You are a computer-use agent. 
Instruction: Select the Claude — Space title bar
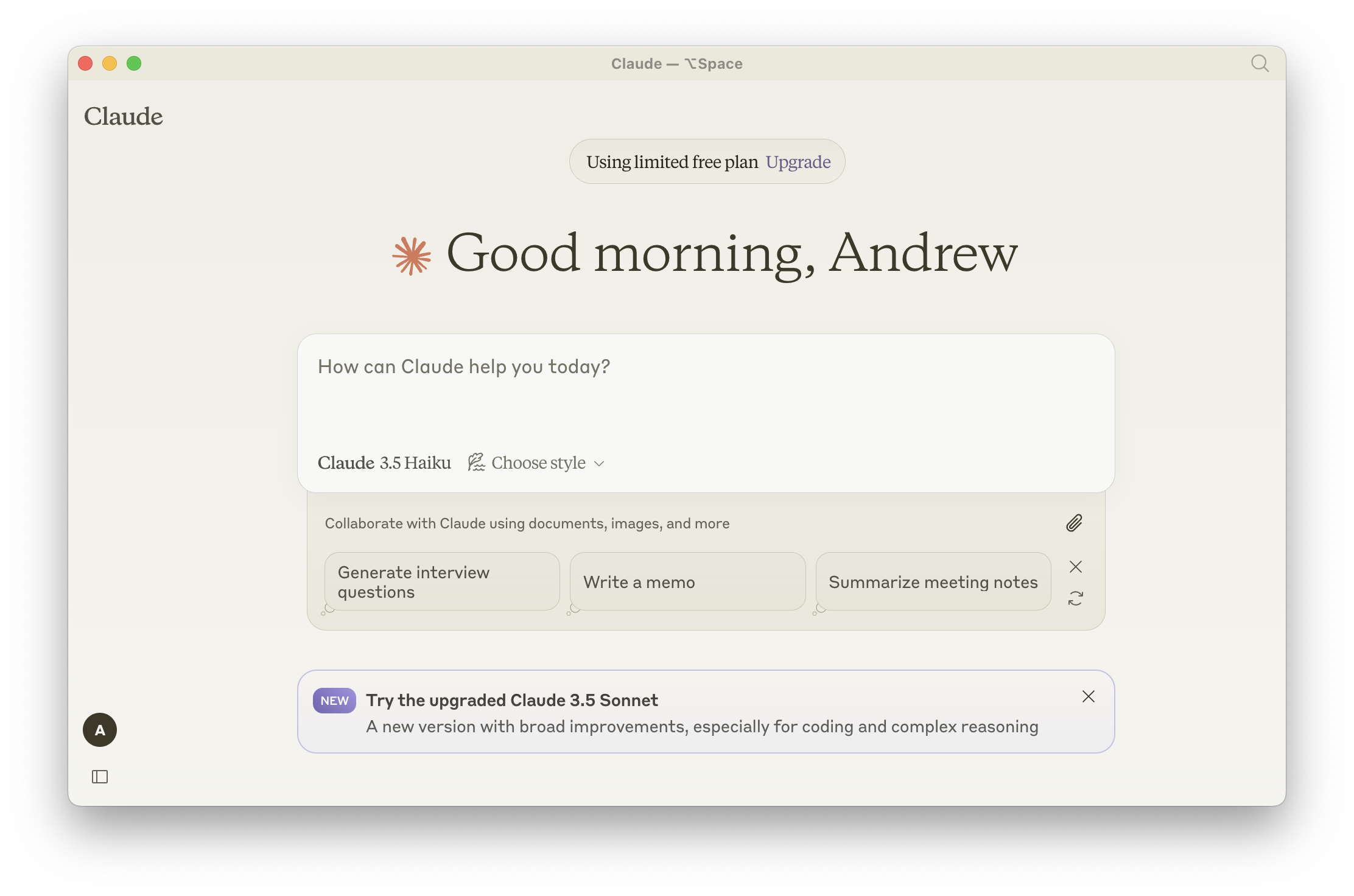click(677, 63)
